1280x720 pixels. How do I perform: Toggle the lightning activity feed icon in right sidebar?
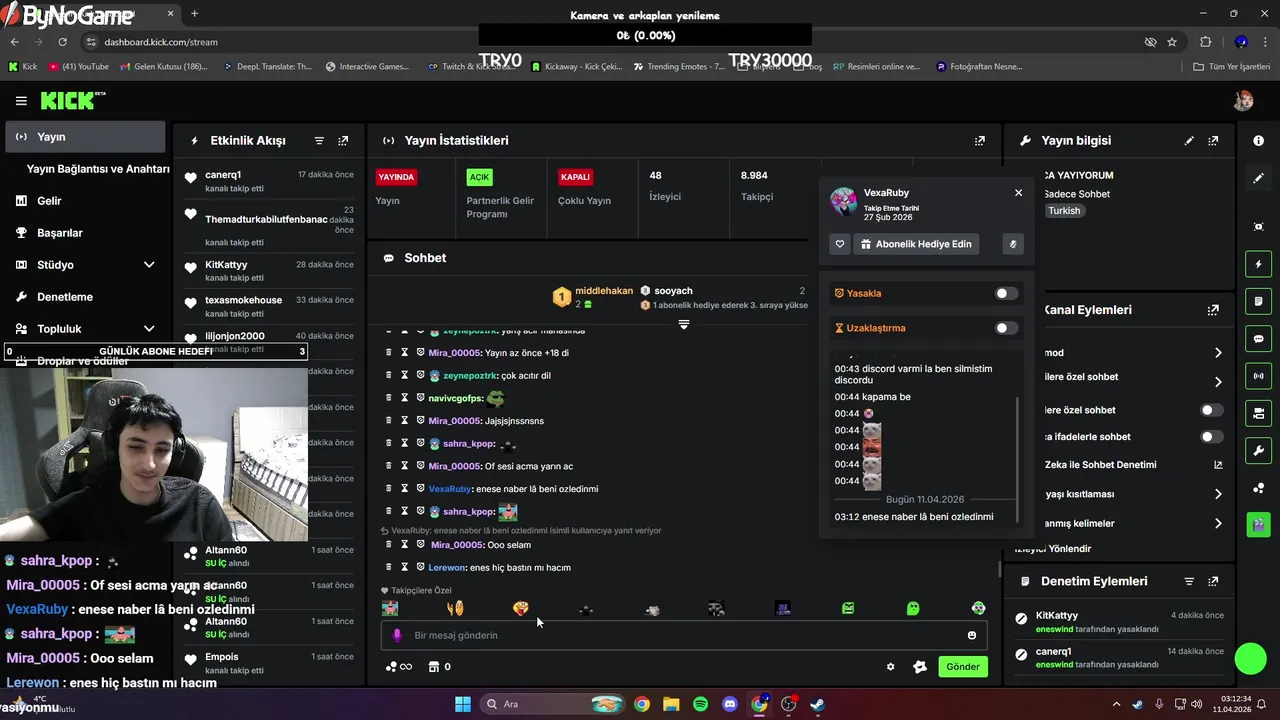coord(1258,264)
